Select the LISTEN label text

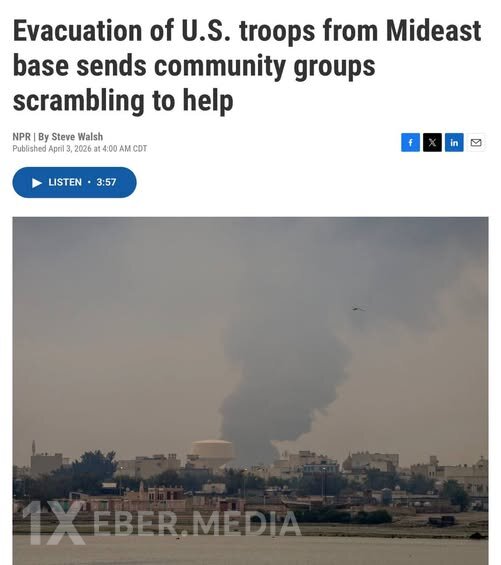click(x=65, y=182)
